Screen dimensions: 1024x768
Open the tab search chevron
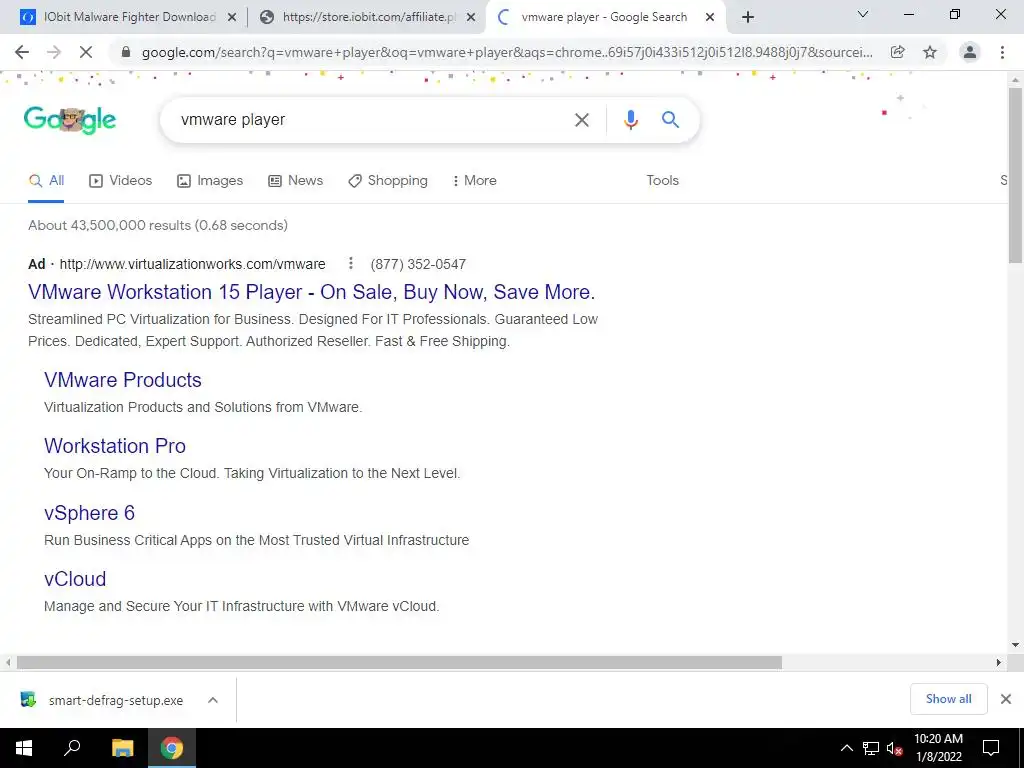click(x=863, y=14)
